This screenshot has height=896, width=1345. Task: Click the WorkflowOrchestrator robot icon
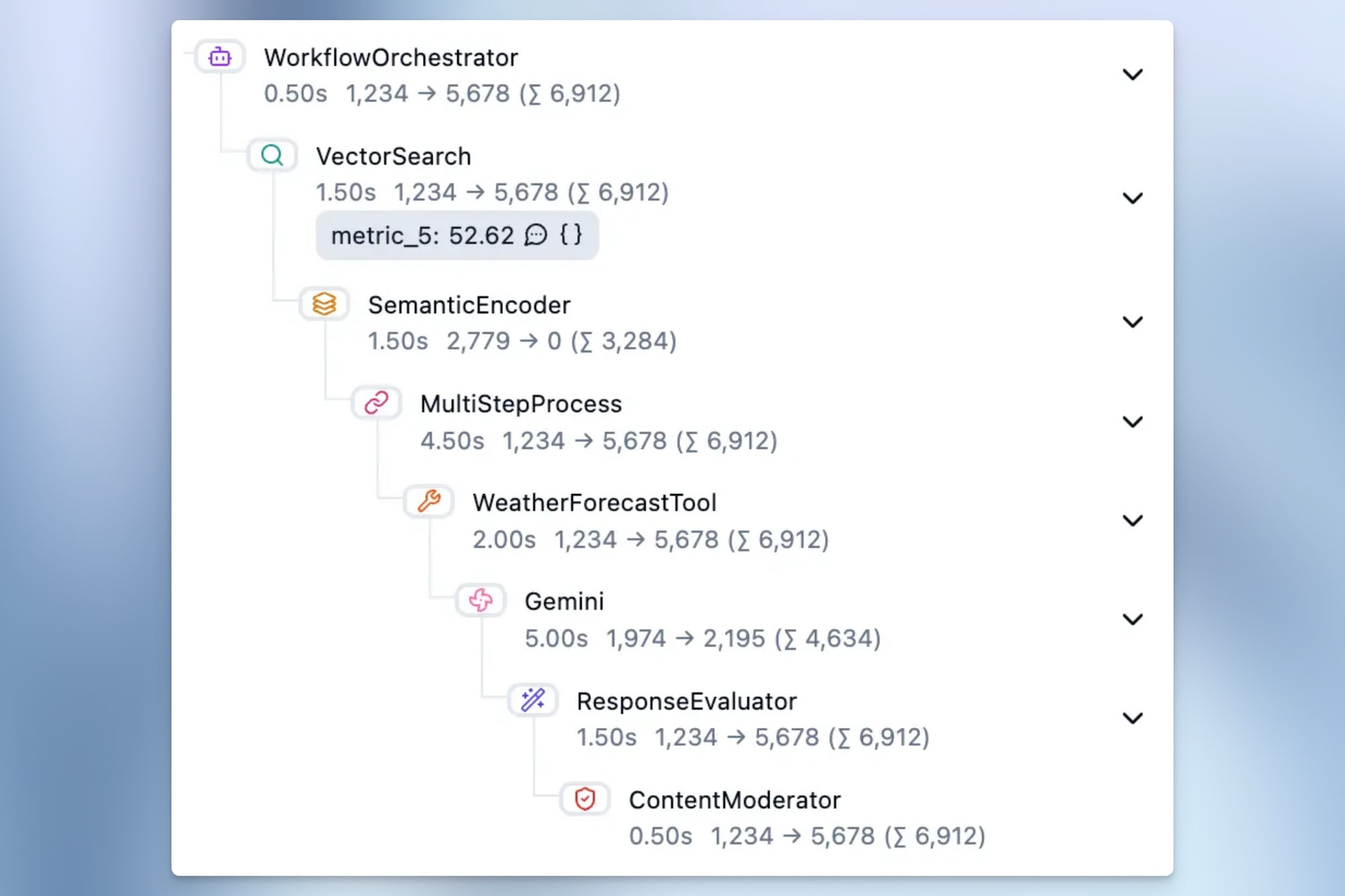[220, 57]
